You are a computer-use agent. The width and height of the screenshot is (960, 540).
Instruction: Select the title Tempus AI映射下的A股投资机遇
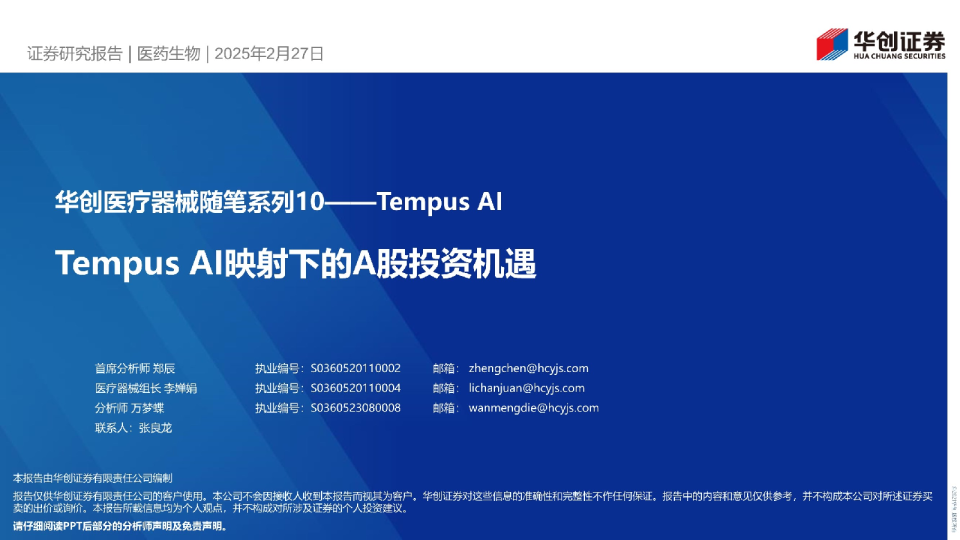[x=296, y=263]
